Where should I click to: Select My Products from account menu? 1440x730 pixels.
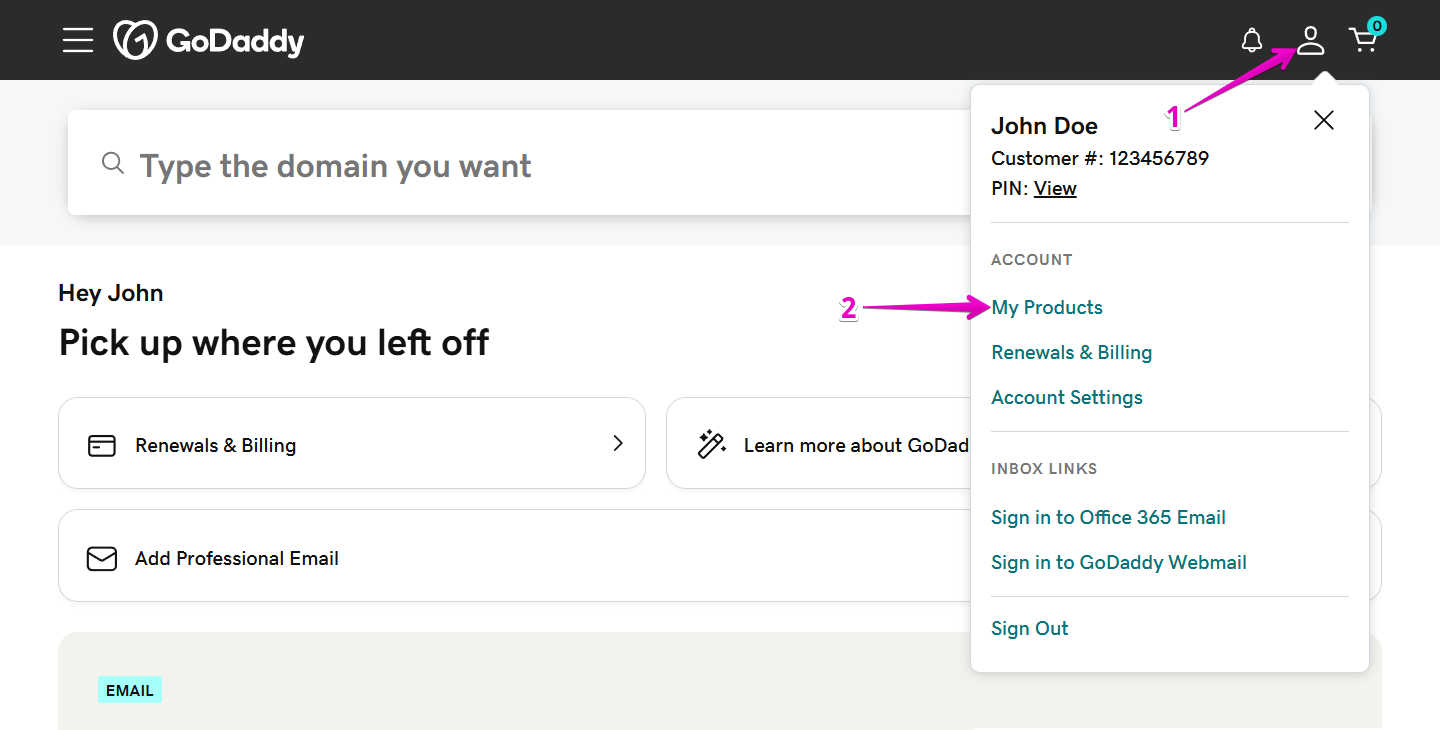[x=1047, y=308]
